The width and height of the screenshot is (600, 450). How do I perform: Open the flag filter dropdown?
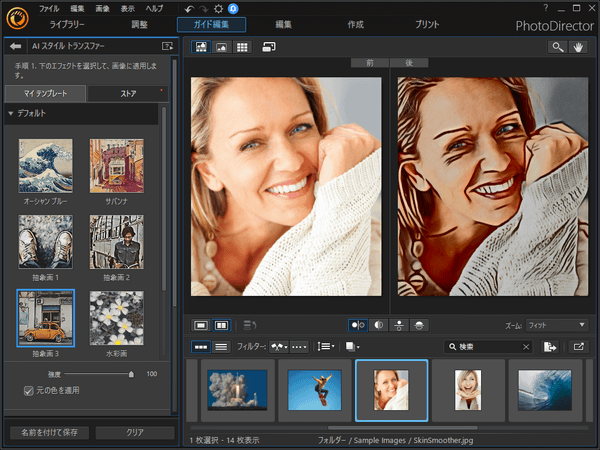(279, 347)
